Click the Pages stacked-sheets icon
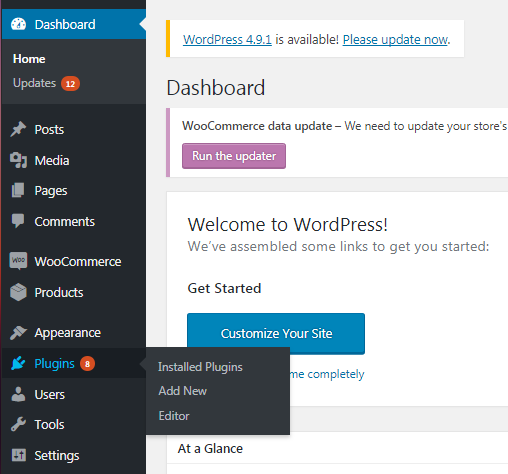This screenshot has height=474, width=508. (18, 190)
